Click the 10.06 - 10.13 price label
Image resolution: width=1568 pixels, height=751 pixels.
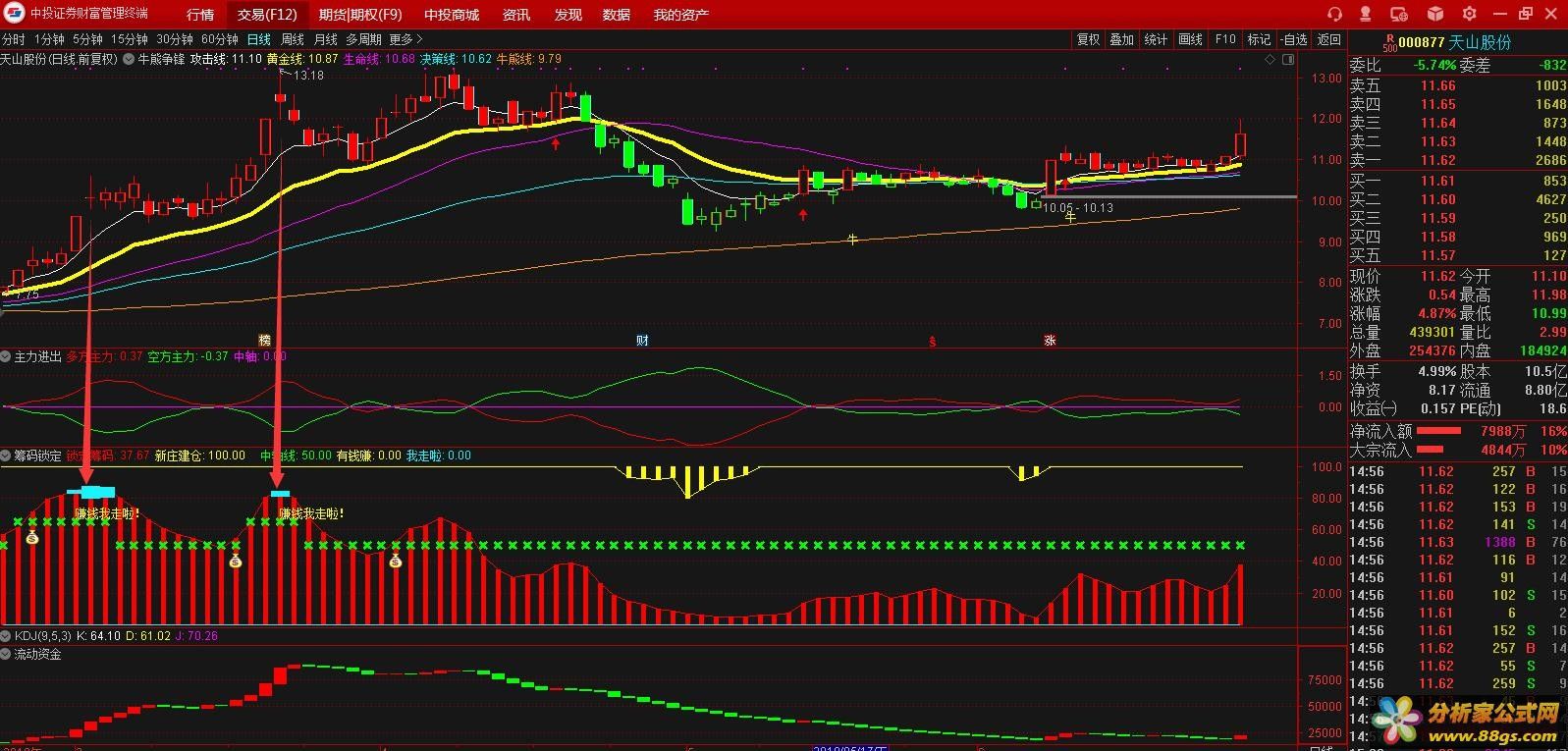click(x=1078, y=208)
